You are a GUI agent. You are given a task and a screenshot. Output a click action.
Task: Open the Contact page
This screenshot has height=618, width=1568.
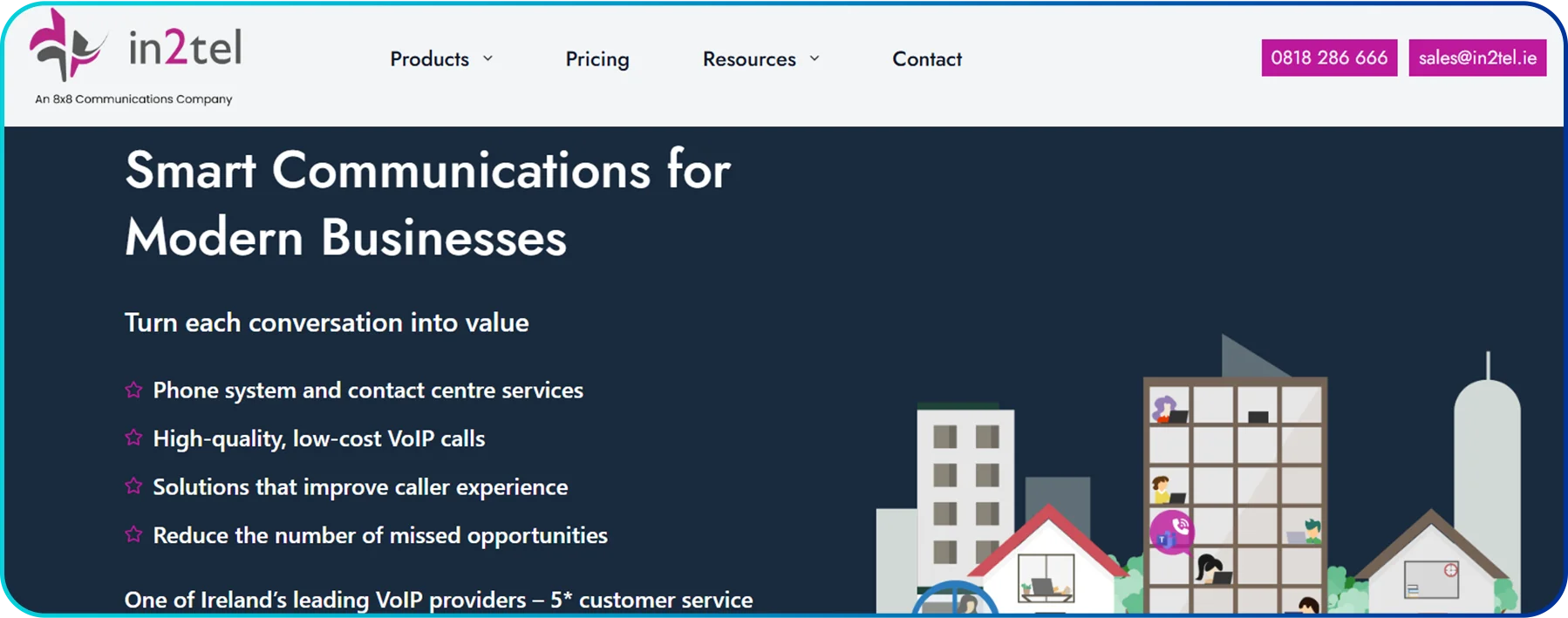click(x=927, y=59)
